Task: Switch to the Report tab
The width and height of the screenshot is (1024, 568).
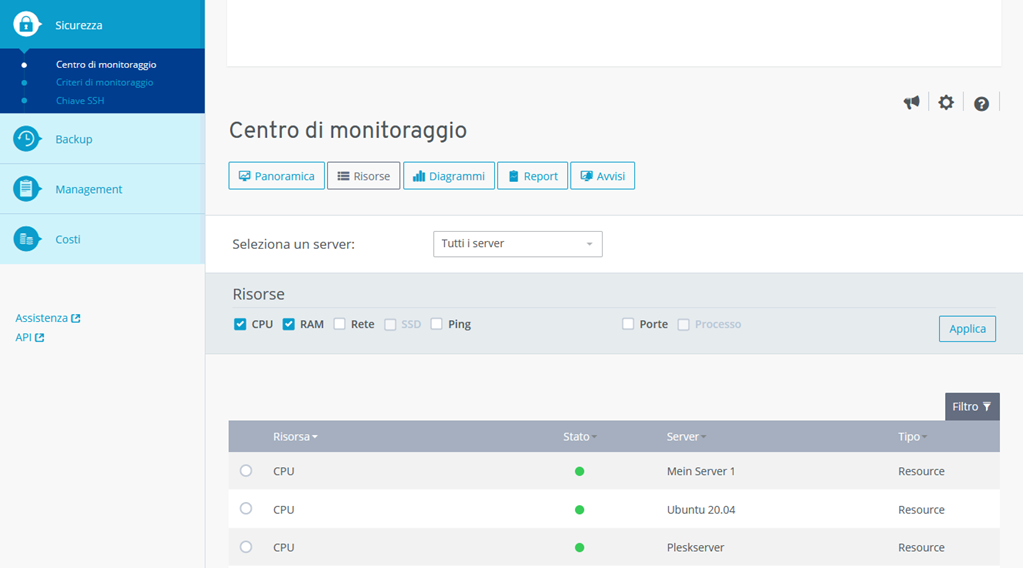Action: point(532,176)
